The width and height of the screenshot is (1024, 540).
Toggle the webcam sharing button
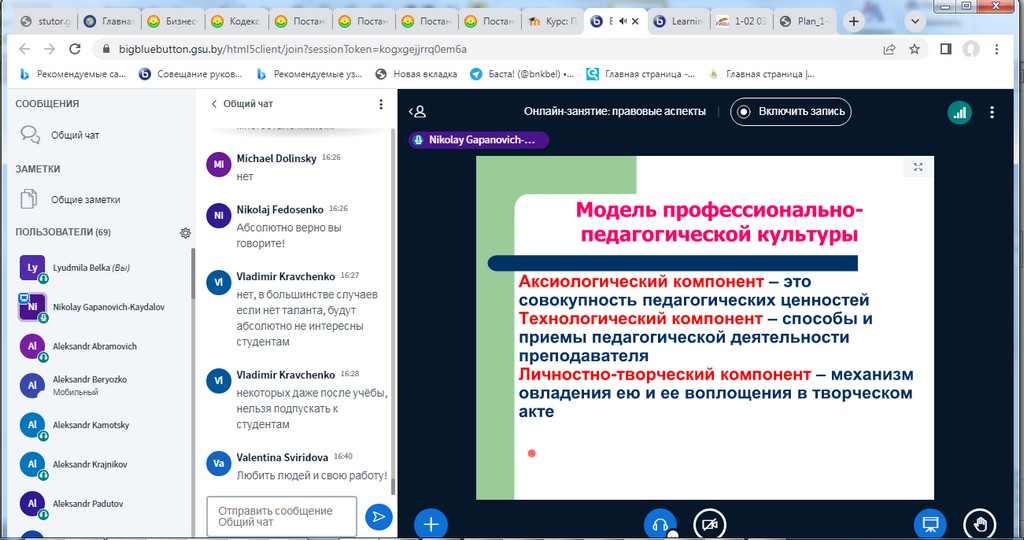(710, 523)
